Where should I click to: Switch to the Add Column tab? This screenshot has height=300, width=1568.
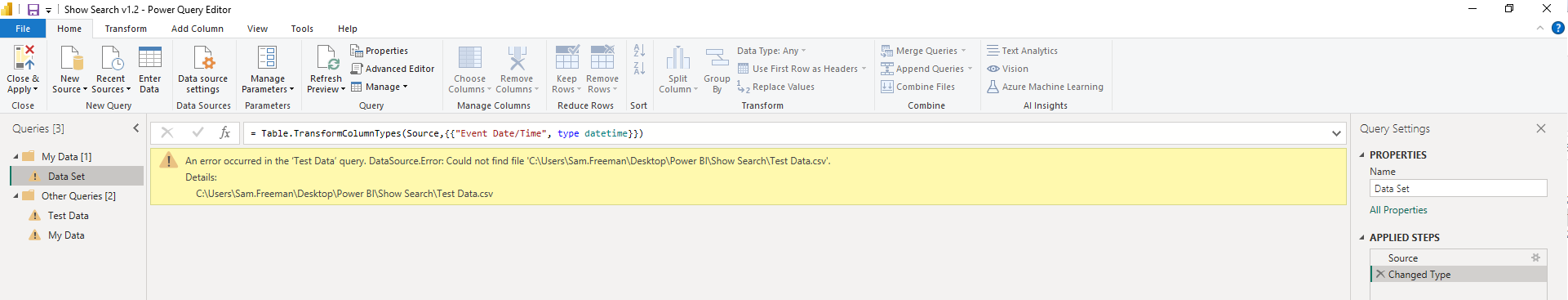click(x=198, y=29)
